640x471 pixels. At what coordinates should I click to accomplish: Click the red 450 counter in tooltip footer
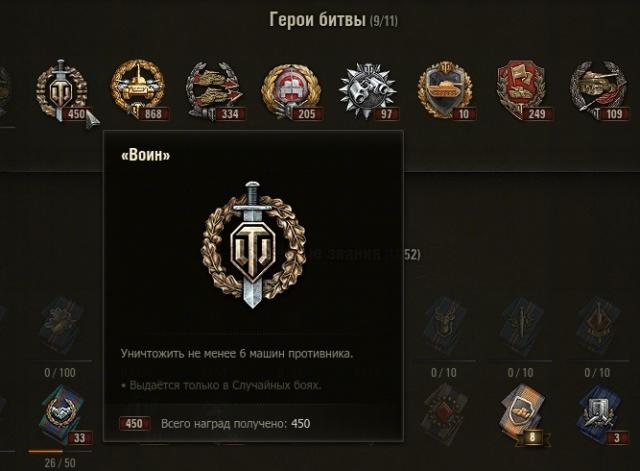[x=134, y=424]
